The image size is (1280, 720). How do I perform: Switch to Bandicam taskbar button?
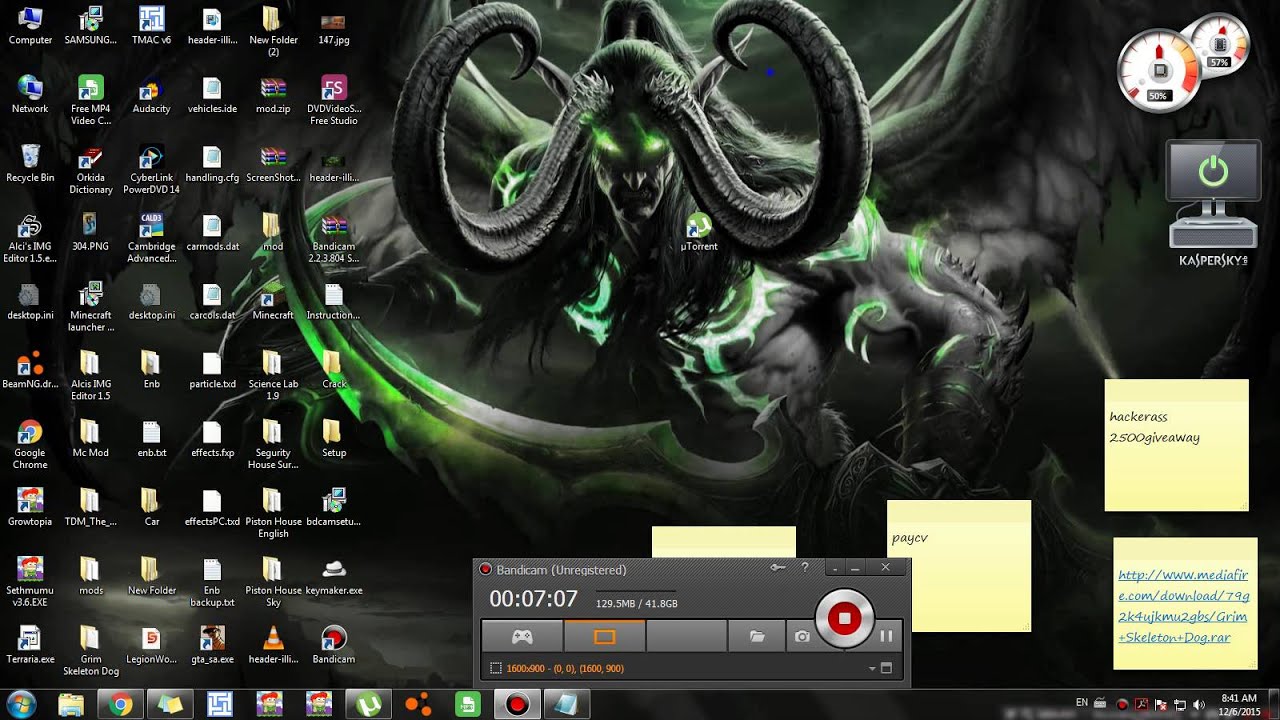pyautogui.click(x=517, y=705)
